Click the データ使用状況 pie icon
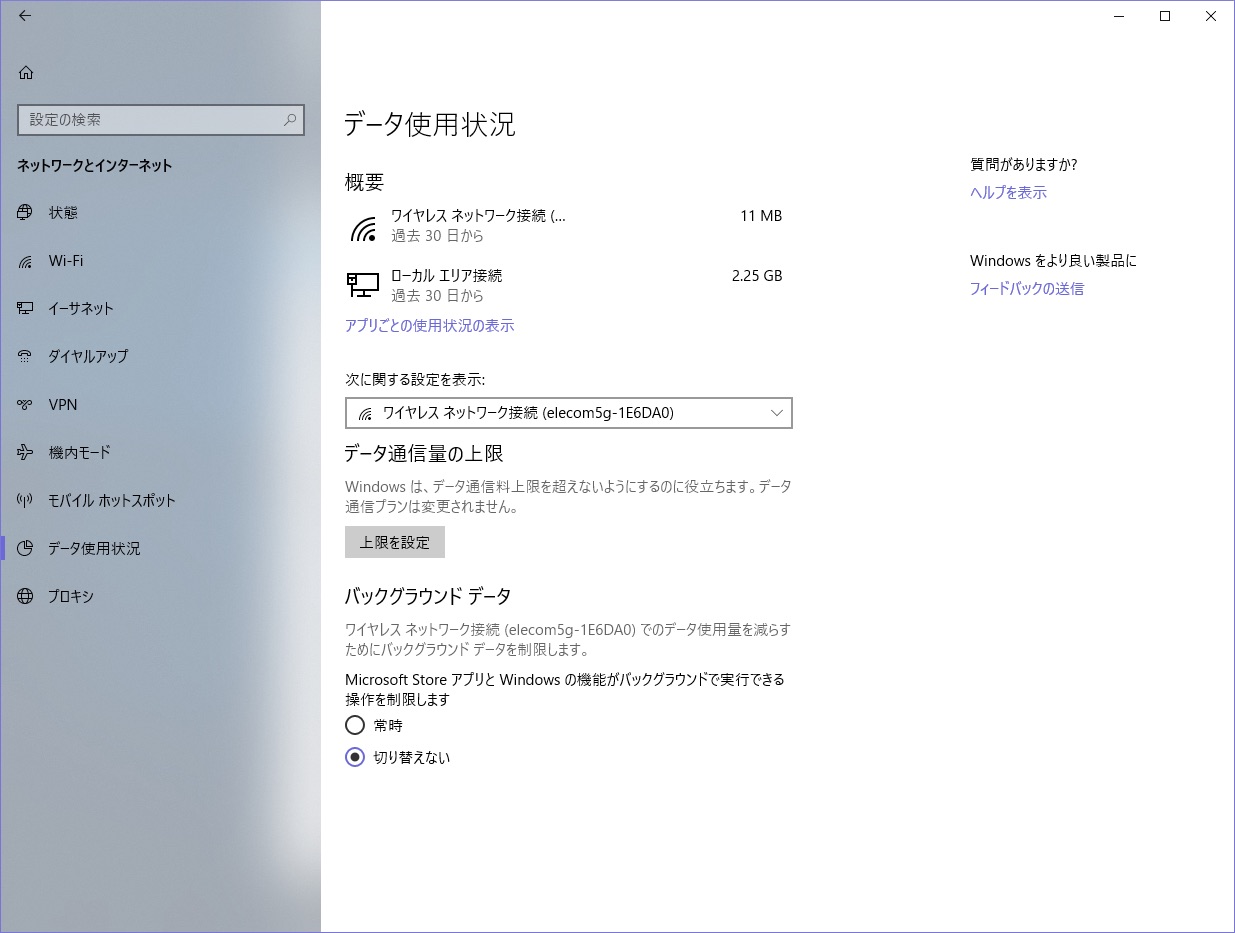 click(x=26, y=549)
